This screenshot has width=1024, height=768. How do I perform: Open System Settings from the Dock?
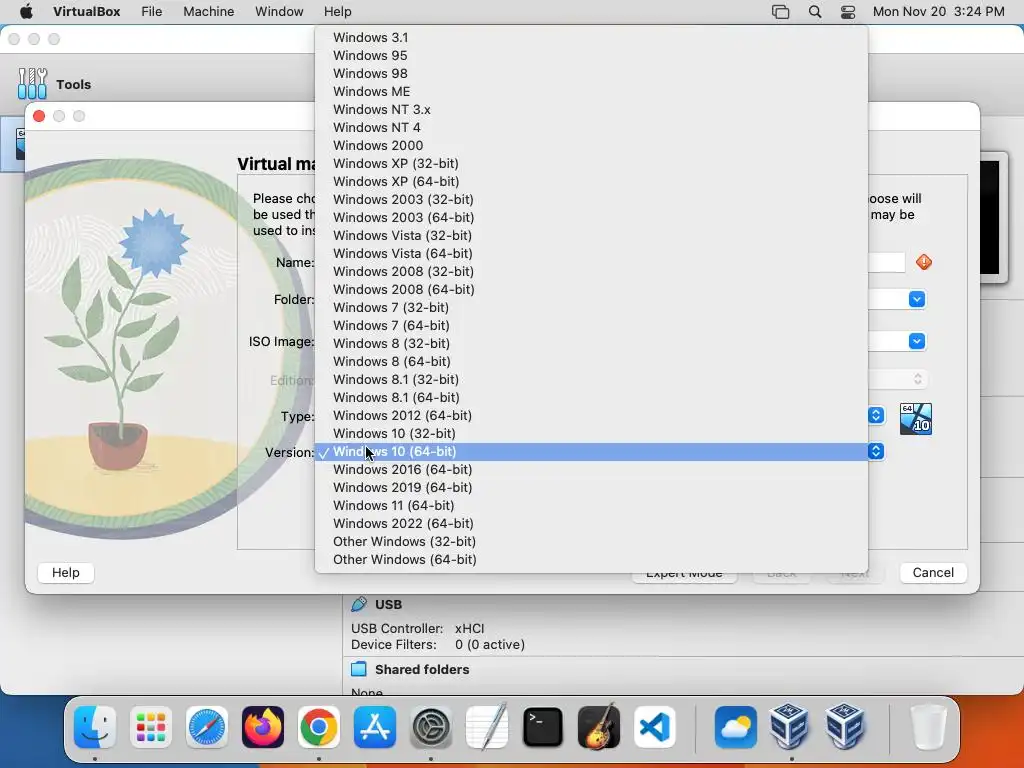coord(431,727)
